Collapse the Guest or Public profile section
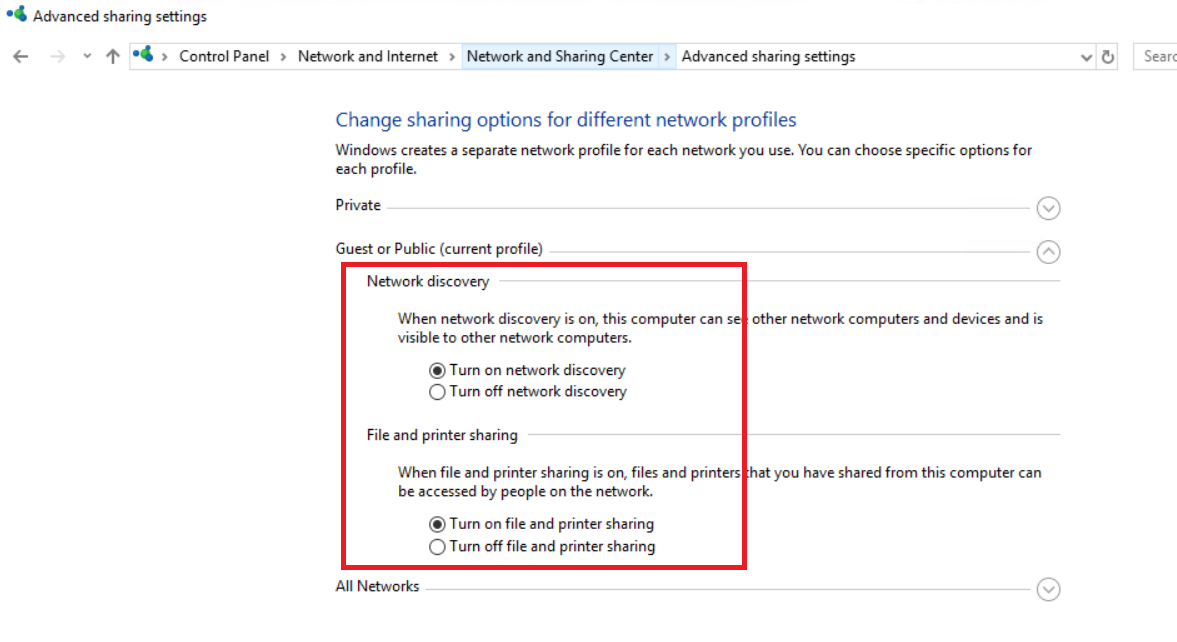This screenshot has height=642, width=1177. [x=1049, y=252]
